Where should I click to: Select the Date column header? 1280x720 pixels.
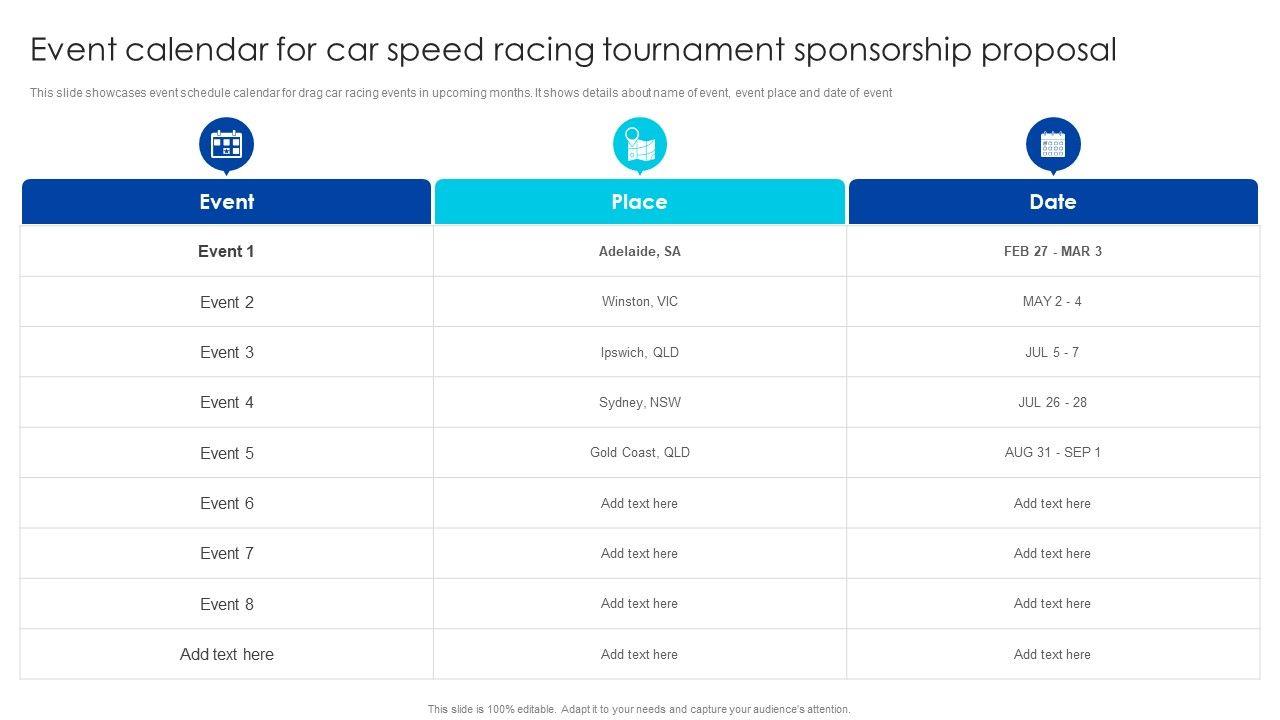click(x=1053, y=202)
